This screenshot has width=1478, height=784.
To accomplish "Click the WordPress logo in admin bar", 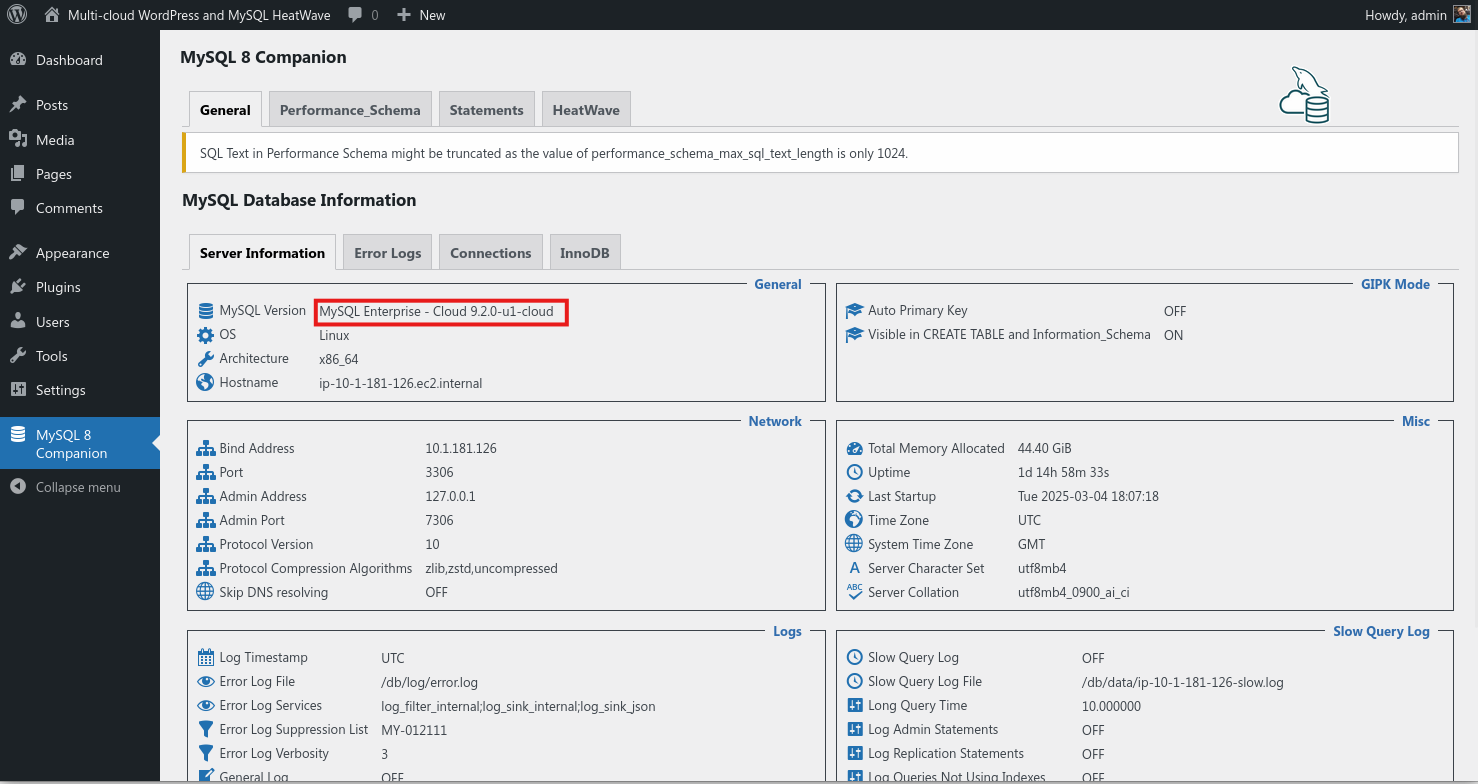I will (17, 15).
